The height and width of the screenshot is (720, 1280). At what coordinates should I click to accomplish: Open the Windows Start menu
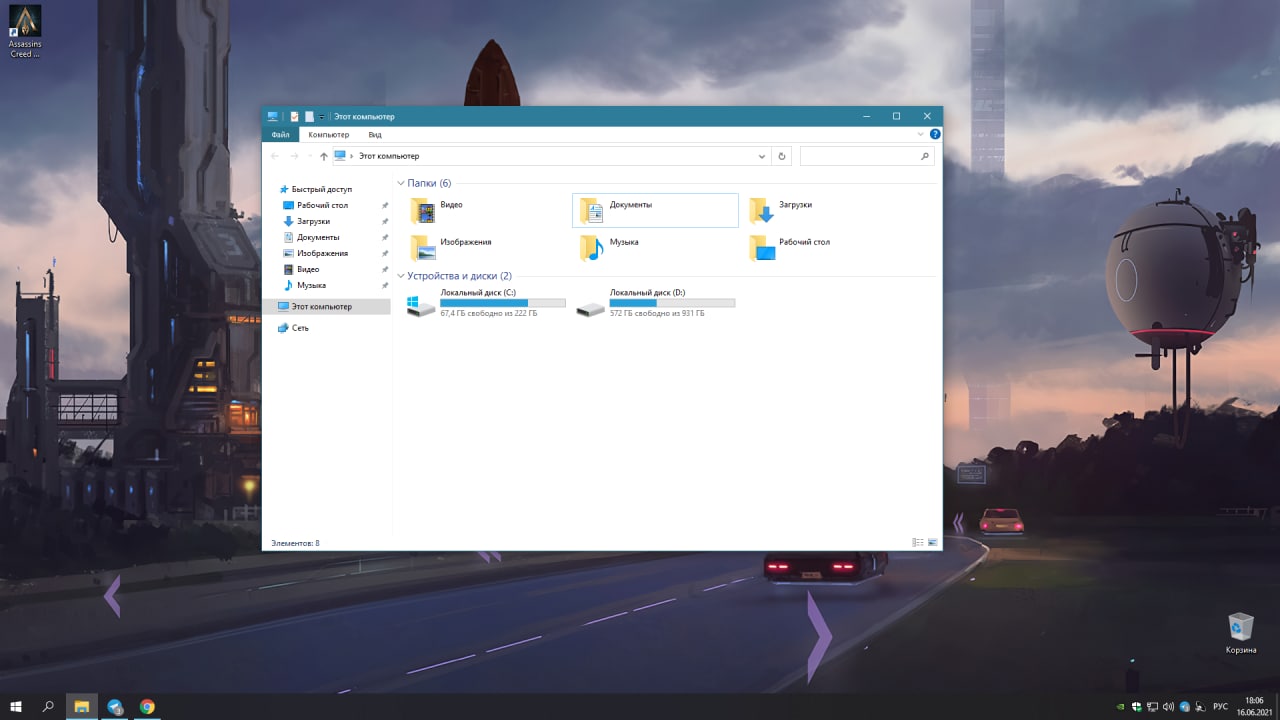(16, 706)
